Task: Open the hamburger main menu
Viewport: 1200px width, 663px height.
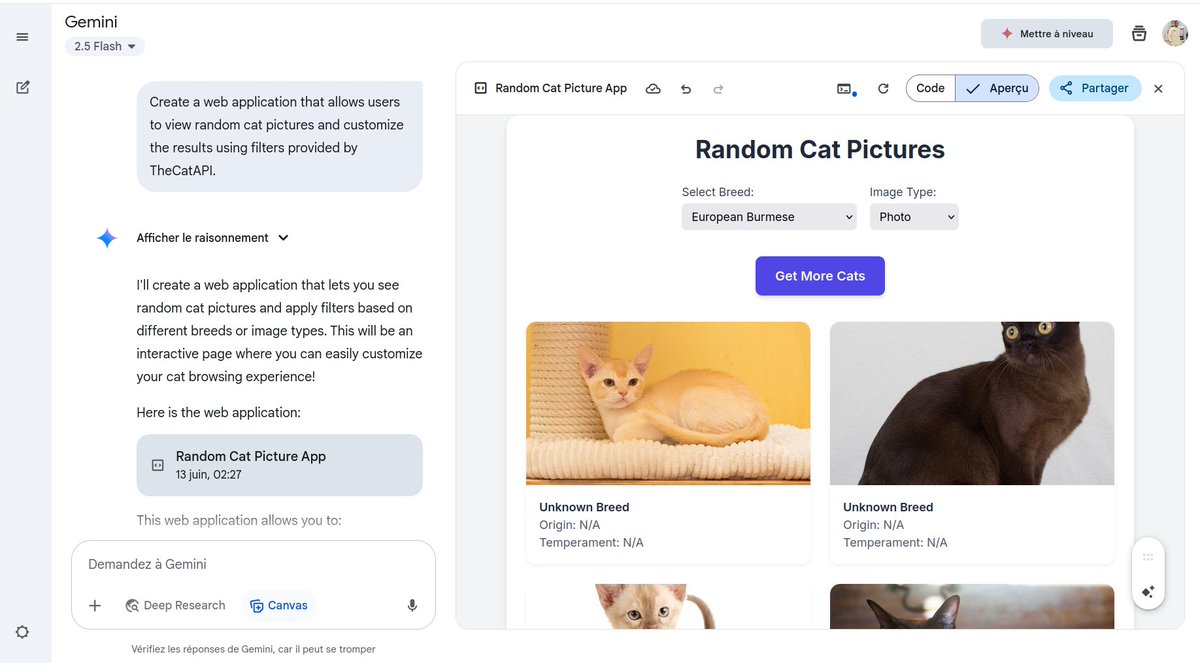Action: coord(22,37)
